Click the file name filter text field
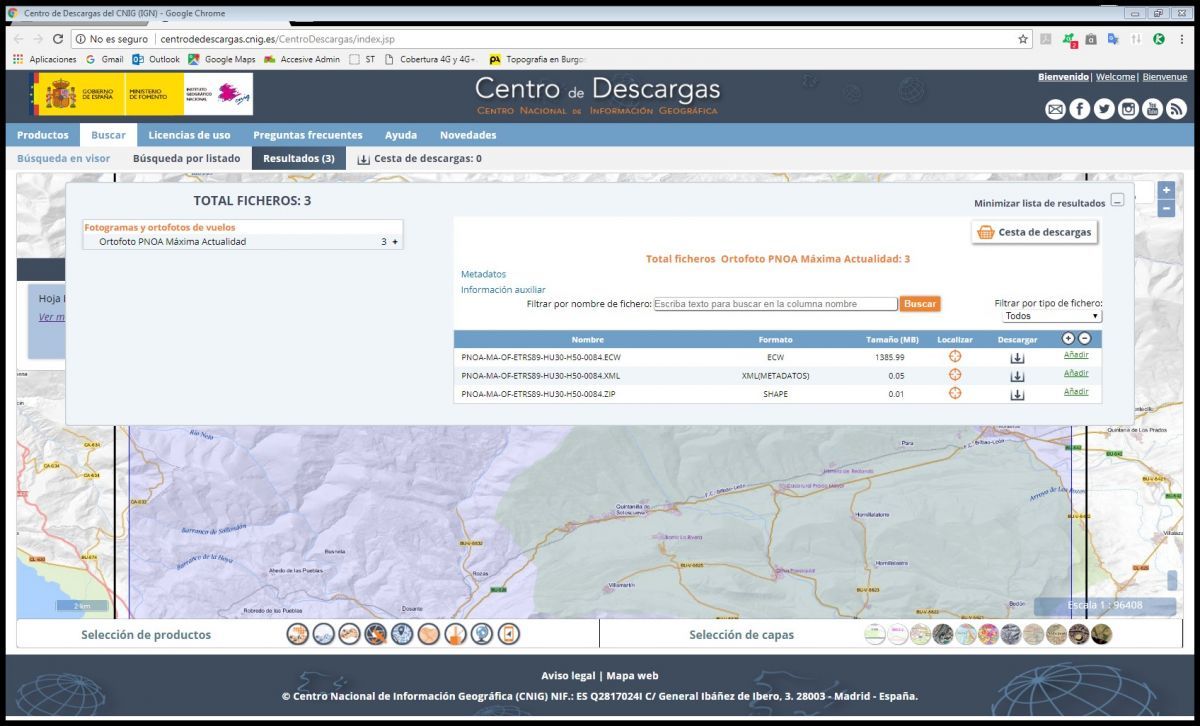The width and height of the screenshot is (1200, 726). pyautogui.click(x=776, y=303)
